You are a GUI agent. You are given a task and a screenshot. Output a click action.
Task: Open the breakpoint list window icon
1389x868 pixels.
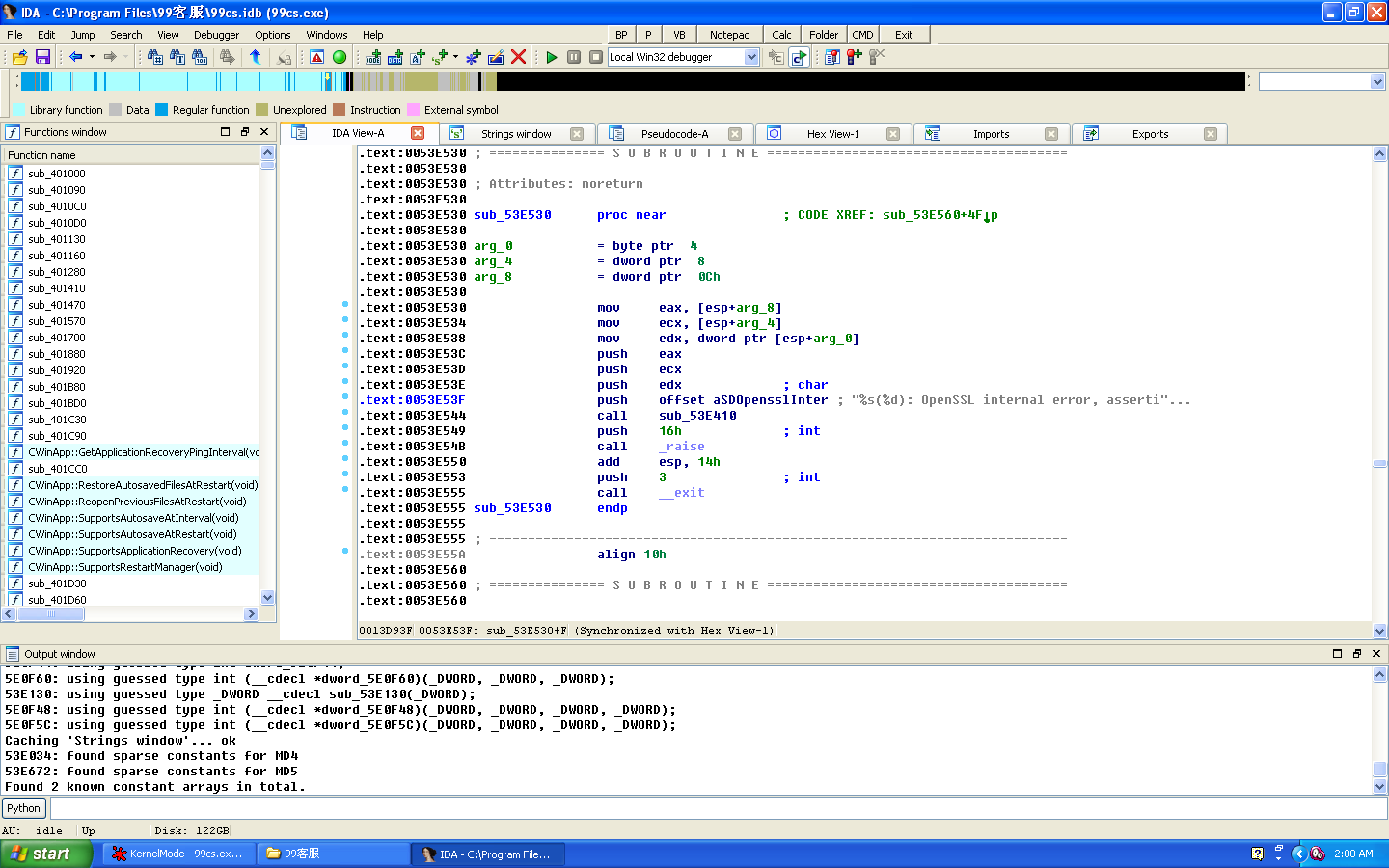tap(831, 57)
